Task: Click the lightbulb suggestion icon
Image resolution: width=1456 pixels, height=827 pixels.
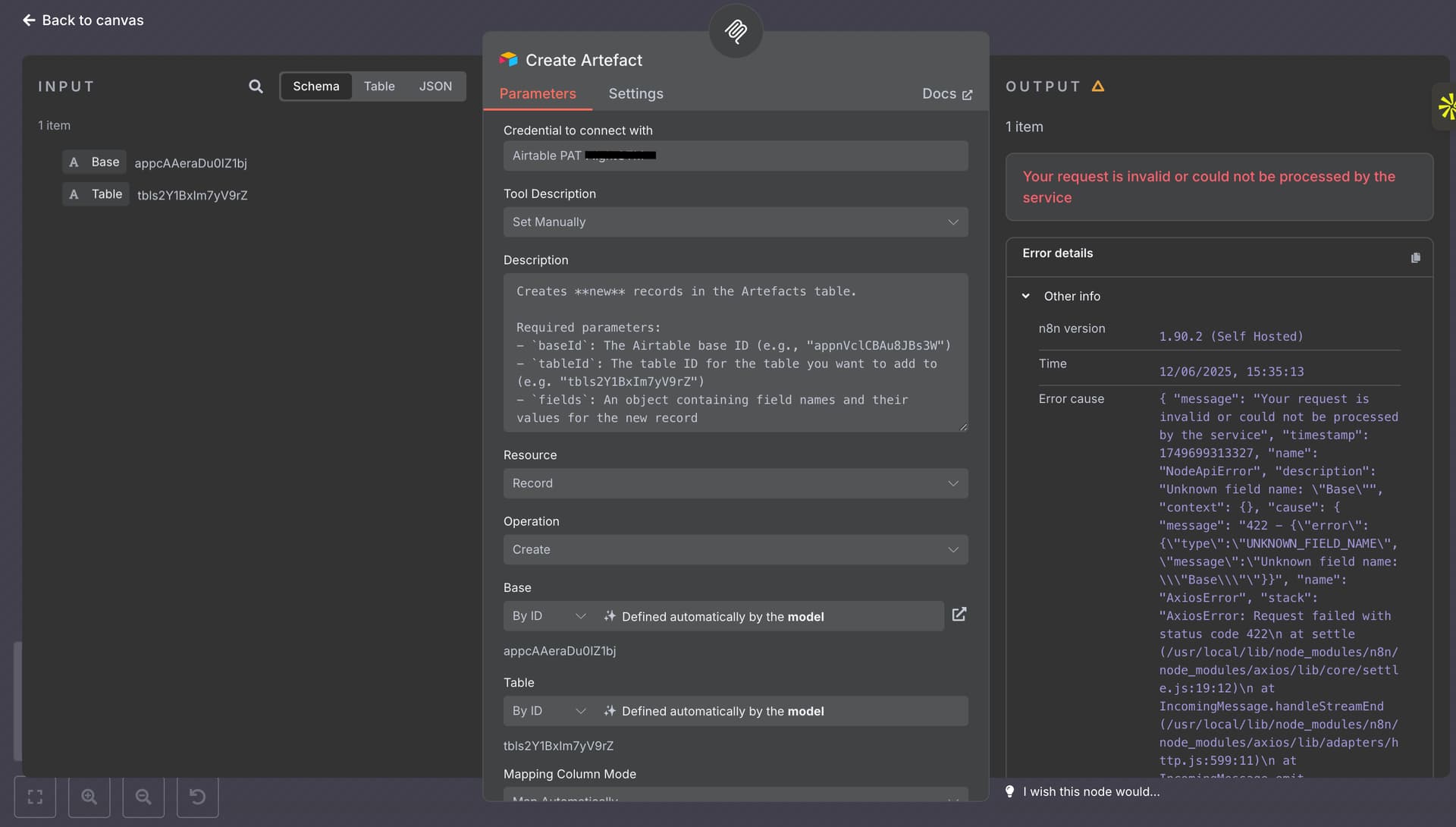Action: pos(1009,791)
